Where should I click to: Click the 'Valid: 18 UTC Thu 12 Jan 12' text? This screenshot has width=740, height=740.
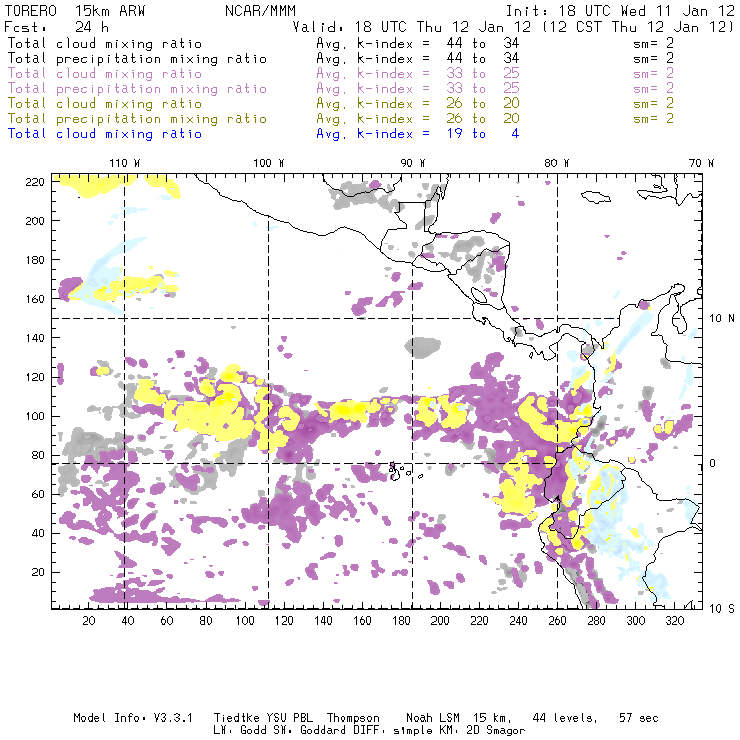(412, 27)
